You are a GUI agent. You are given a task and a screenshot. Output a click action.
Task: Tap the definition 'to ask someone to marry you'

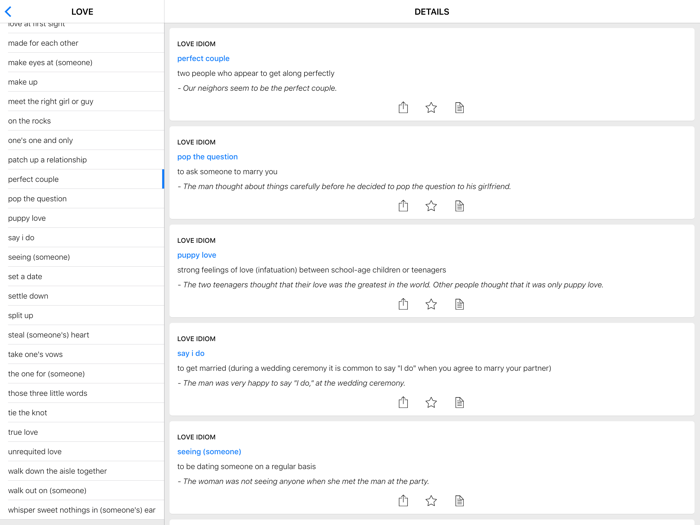click(227, 171)
